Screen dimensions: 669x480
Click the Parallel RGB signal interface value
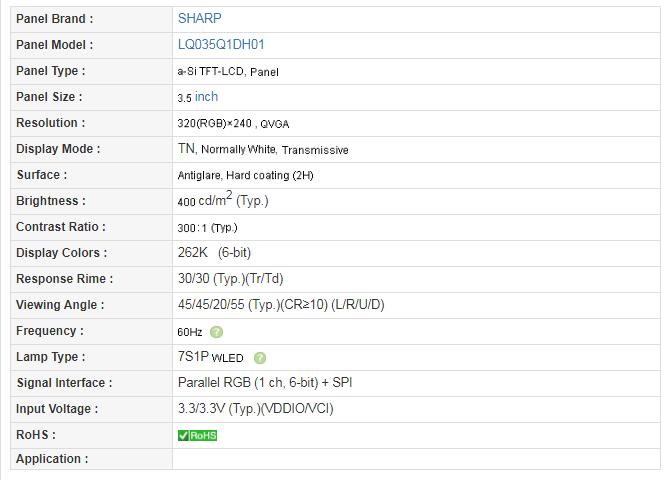click(x=265, y=382)
